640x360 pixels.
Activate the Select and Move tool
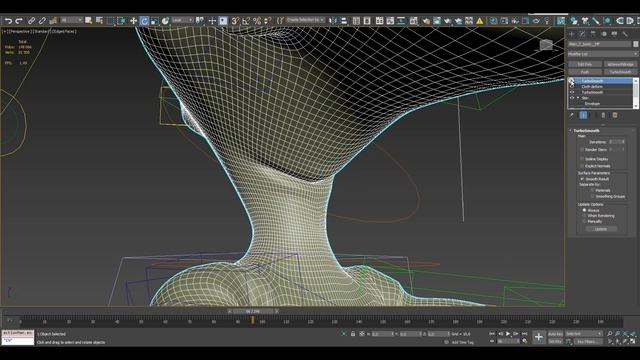coord(133,20)
